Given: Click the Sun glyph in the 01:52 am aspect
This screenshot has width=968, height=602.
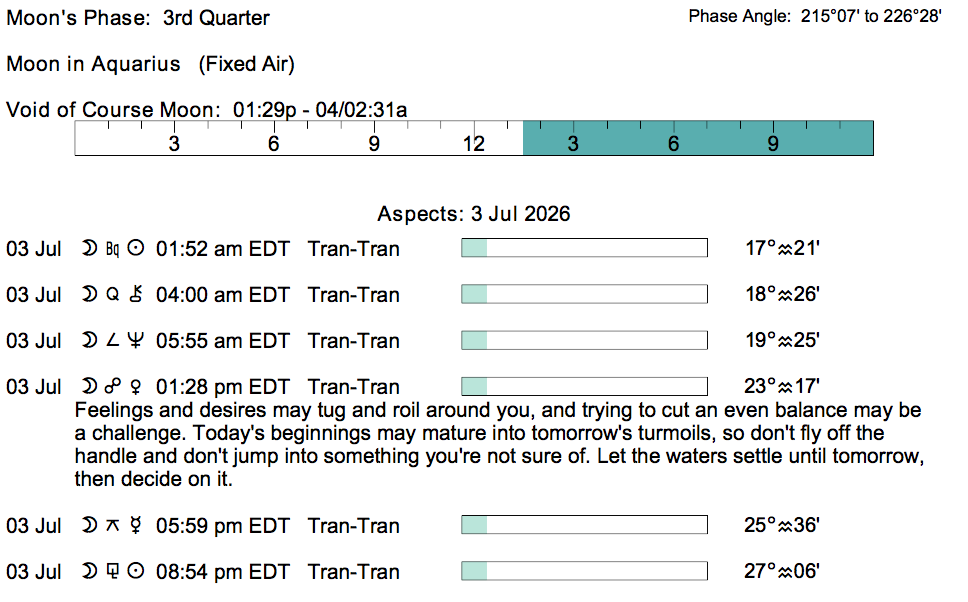Looking at the screenshot, I should [x=136, y=248].
